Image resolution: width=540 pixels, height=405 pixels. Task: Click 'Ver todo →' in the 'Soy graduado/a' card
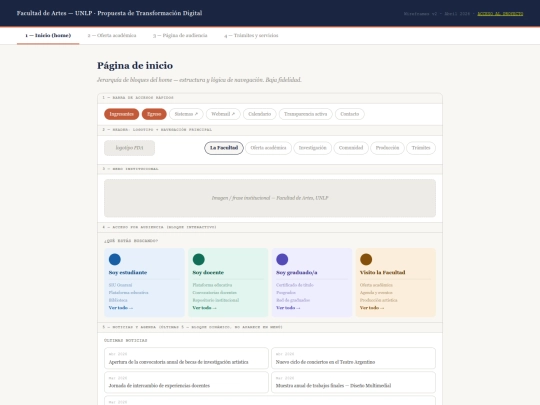coord(288,308)
